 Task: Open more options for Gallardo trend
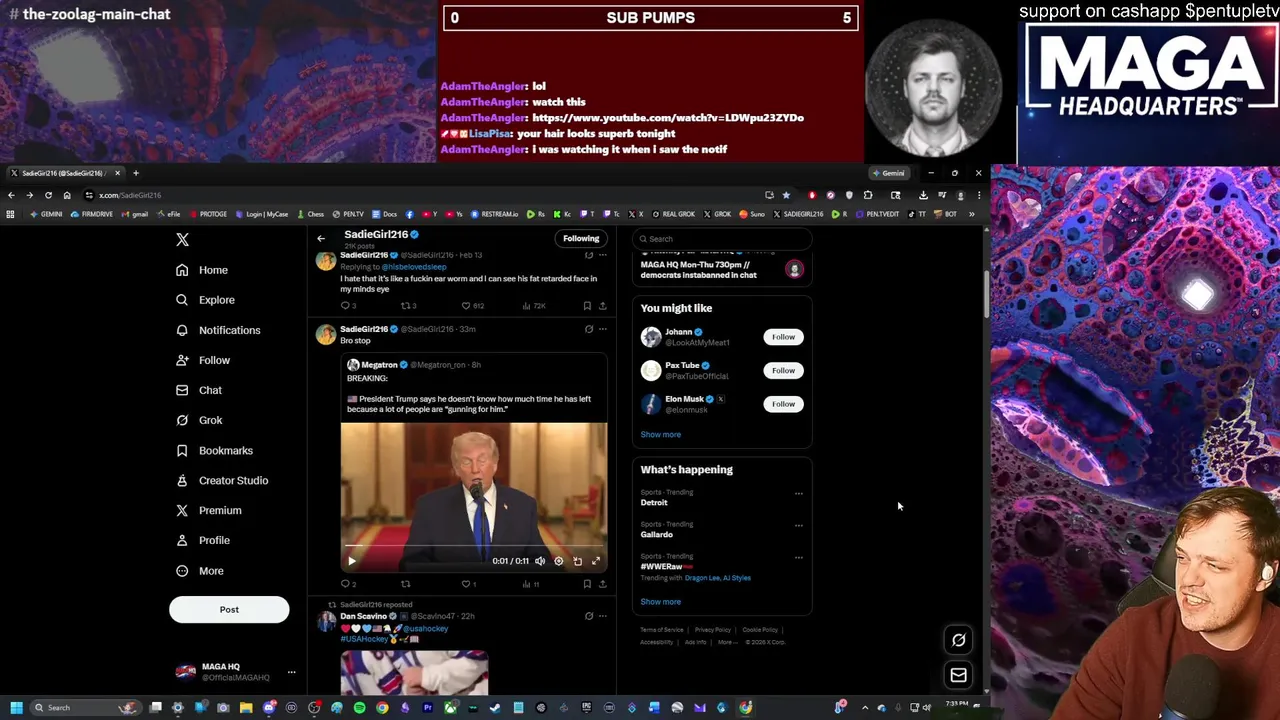798,525
